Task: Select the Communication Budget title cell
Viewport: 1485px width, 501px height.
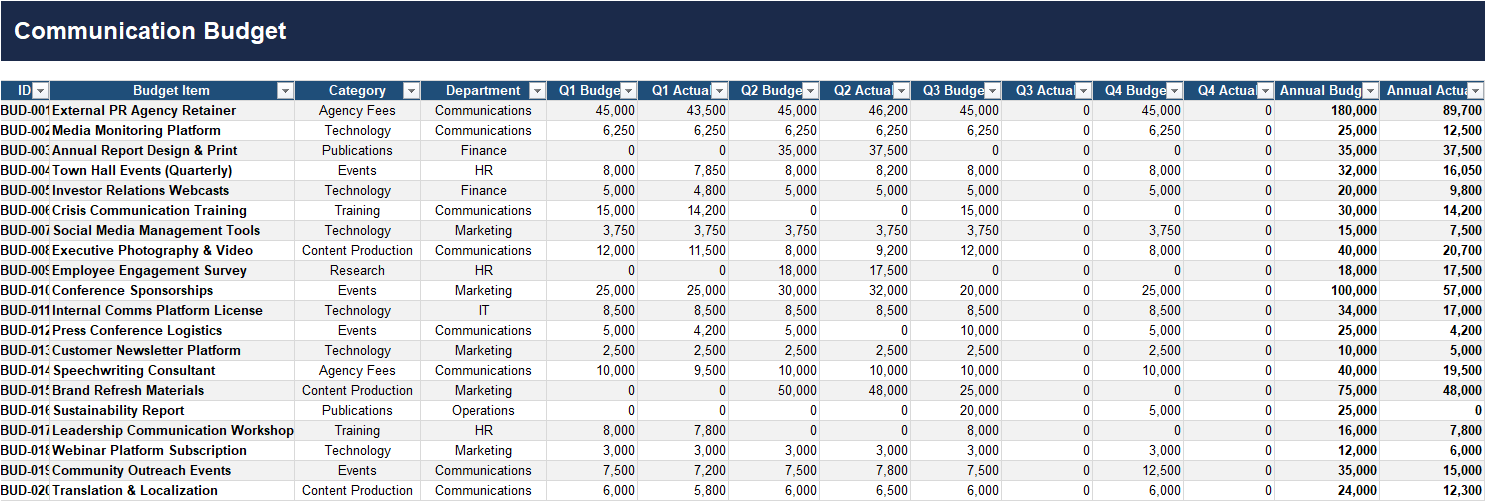Action: click(742, 31)
